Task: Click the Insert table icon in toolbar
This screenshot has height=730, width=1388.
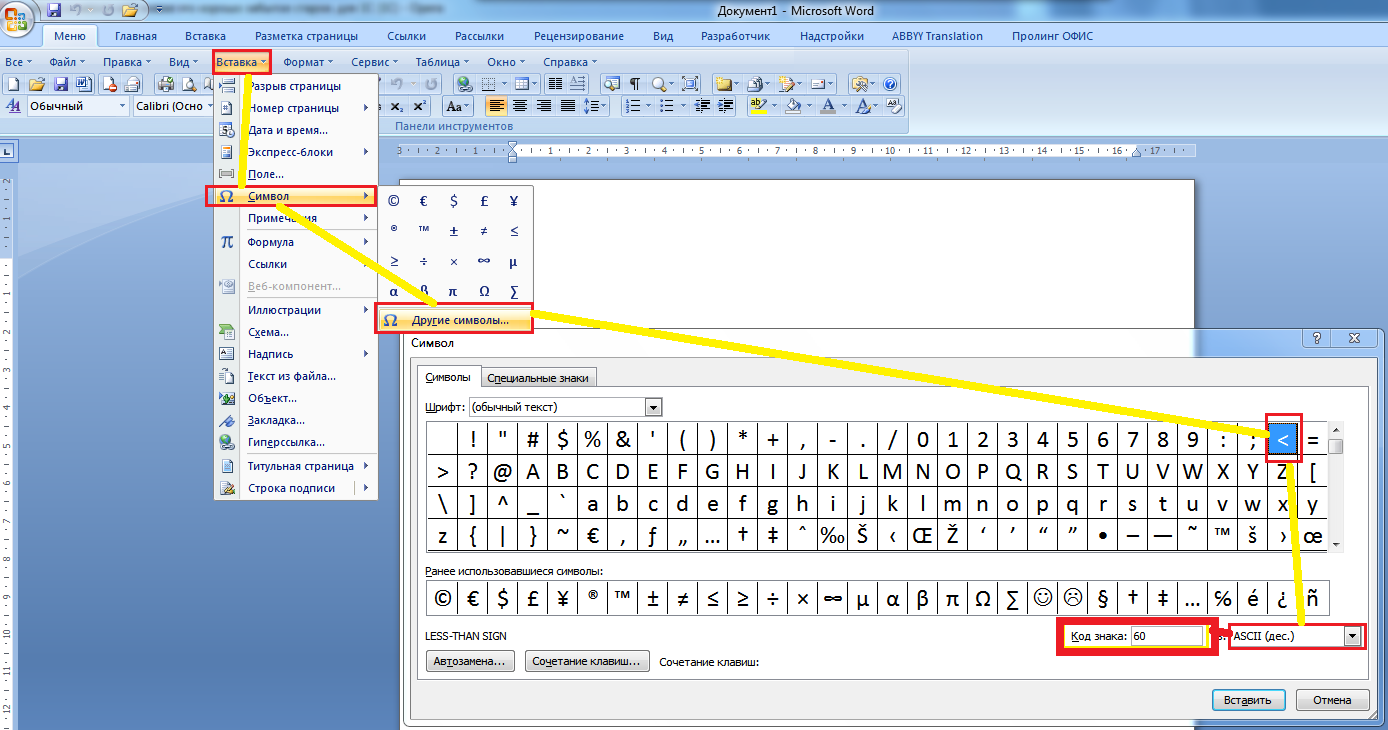Action: point(521,84)
